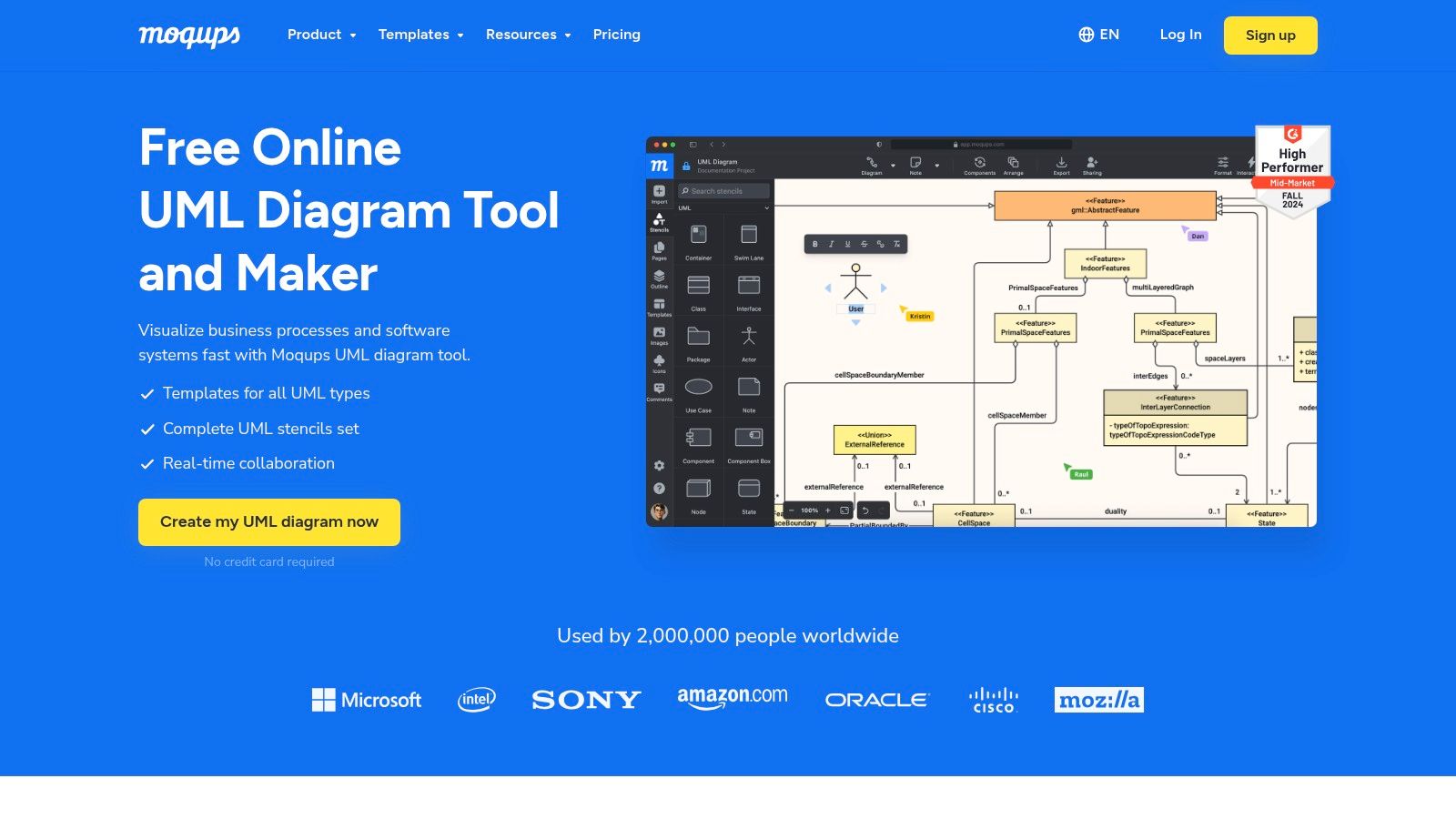Open the arrow beside Note tool
Viewport: 1456px width, 819px height.
click(936, 166)
